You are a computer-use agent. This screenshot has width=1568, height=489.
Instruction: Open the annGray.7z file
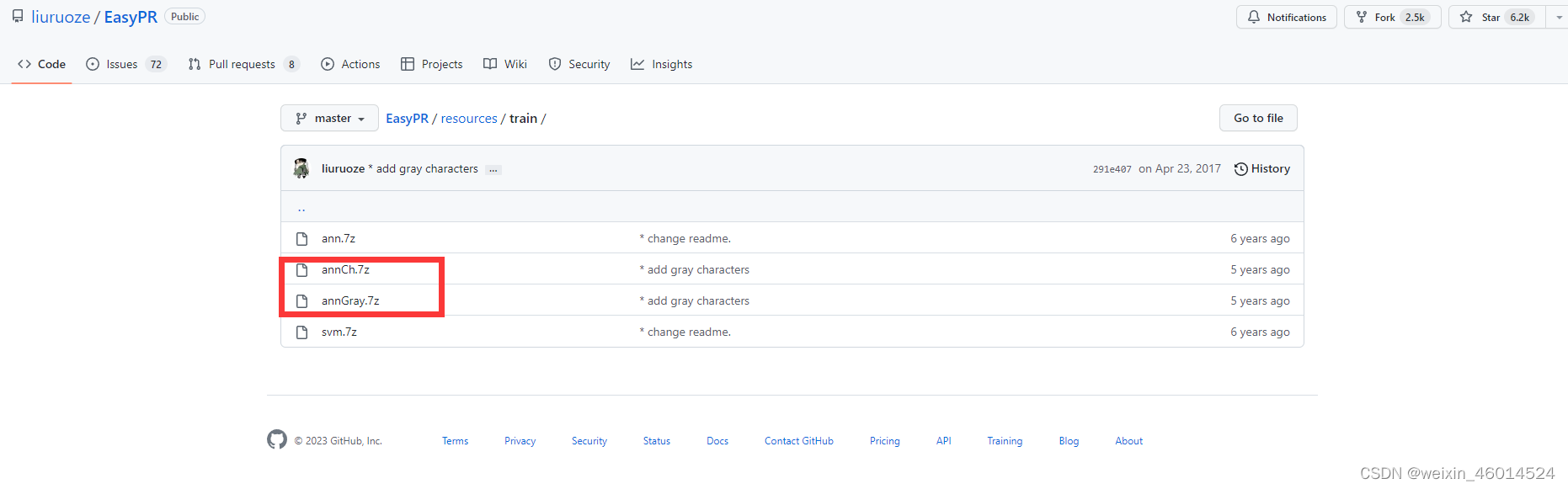tap(350, 300)
